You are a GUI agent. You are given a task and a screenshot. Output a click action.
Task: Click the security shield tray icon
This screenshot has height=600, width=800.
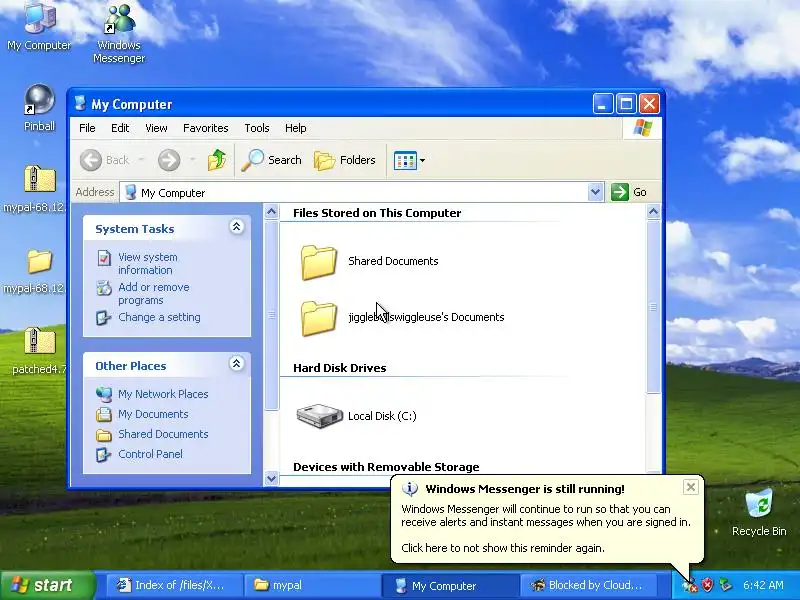707,585
